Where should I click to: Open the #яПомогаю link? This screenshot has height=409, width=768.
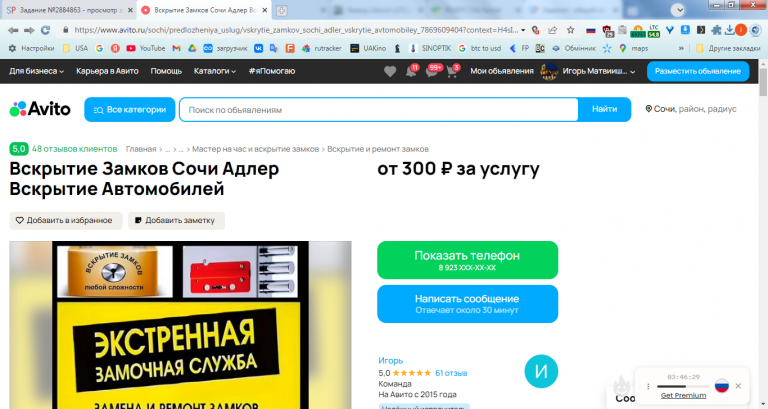tap(271, 71)
